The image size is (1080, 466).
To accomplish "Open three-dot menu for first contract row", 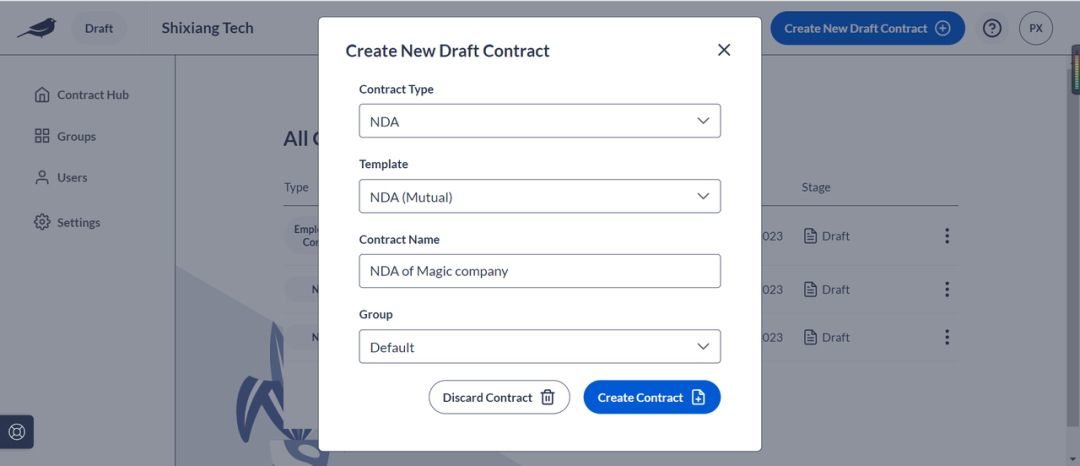I will tap(947, 236).
